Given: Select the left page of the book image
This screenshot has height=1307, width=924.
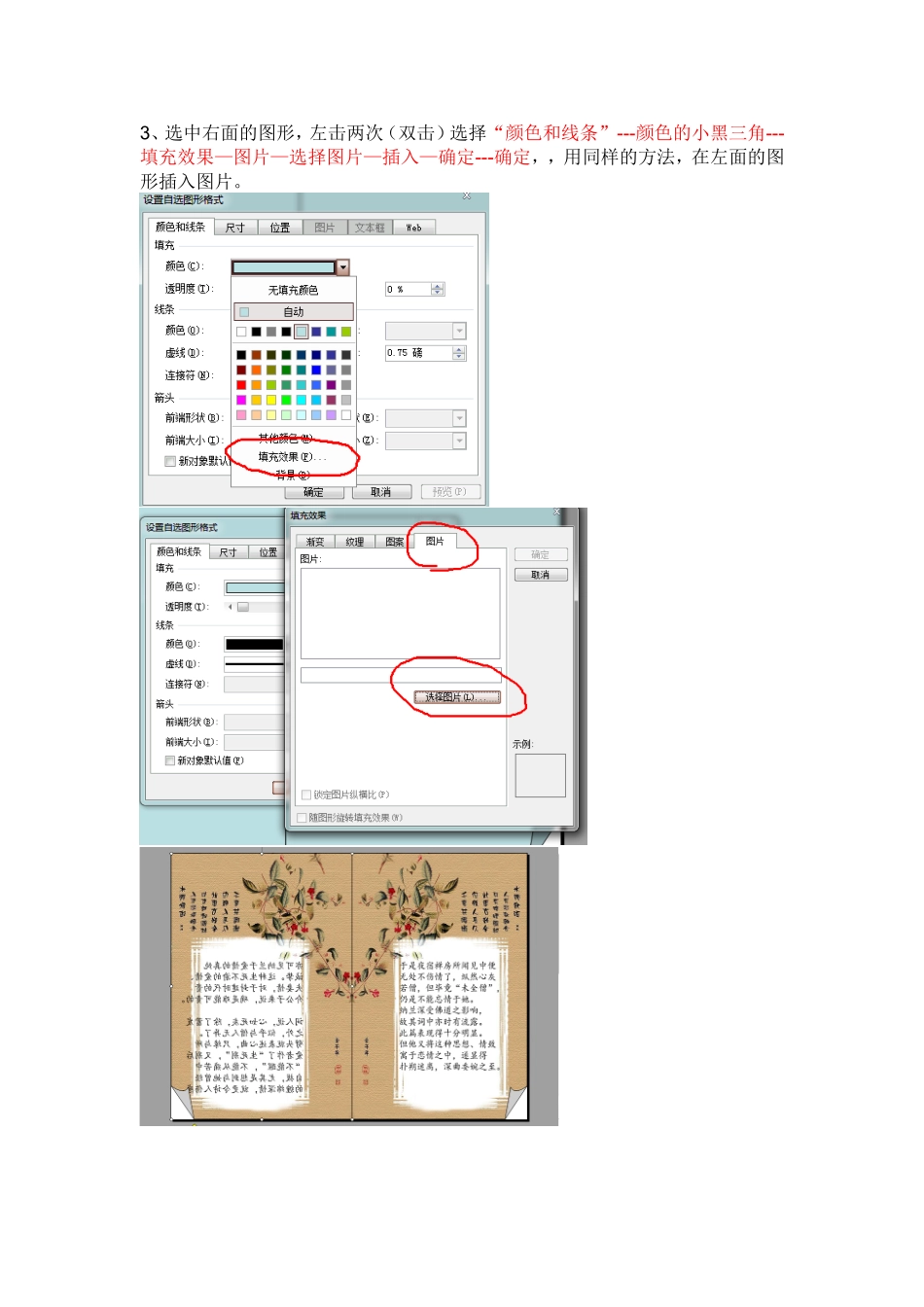Looking at the screenshot, I should [262, 984].
